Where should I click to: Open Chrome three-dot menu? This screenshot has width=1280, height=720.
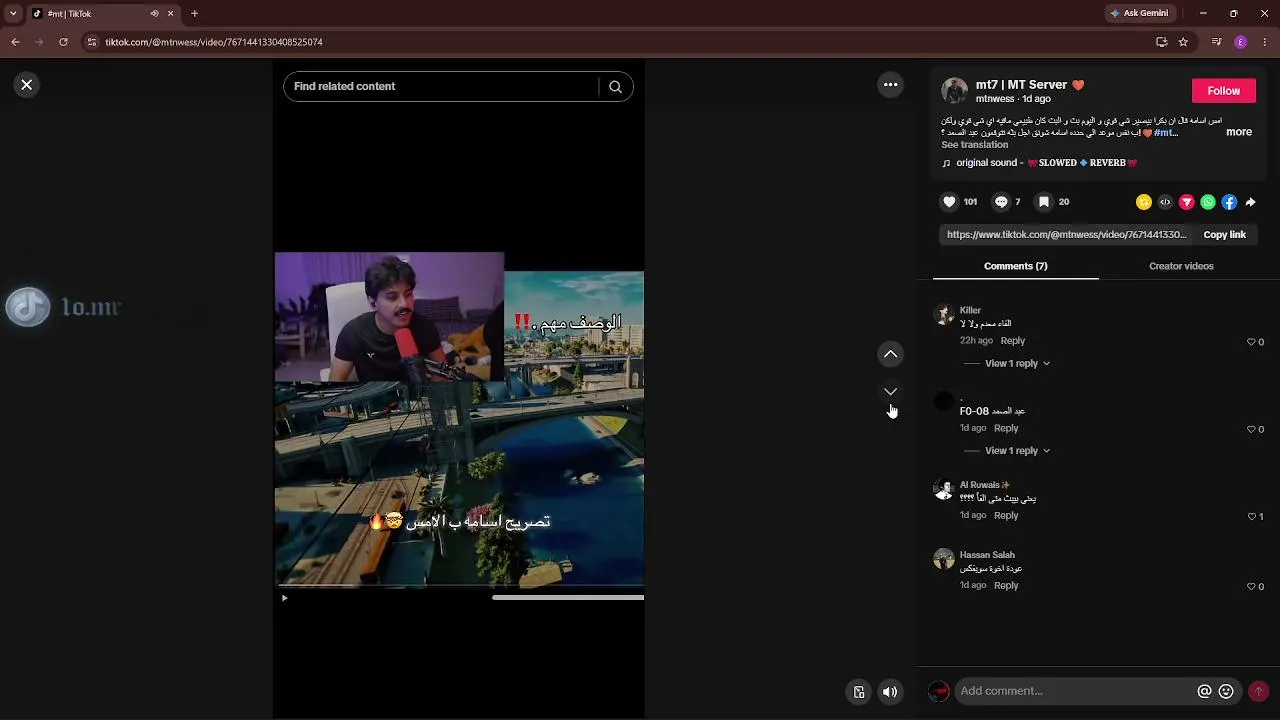(x=1264, y=42)
